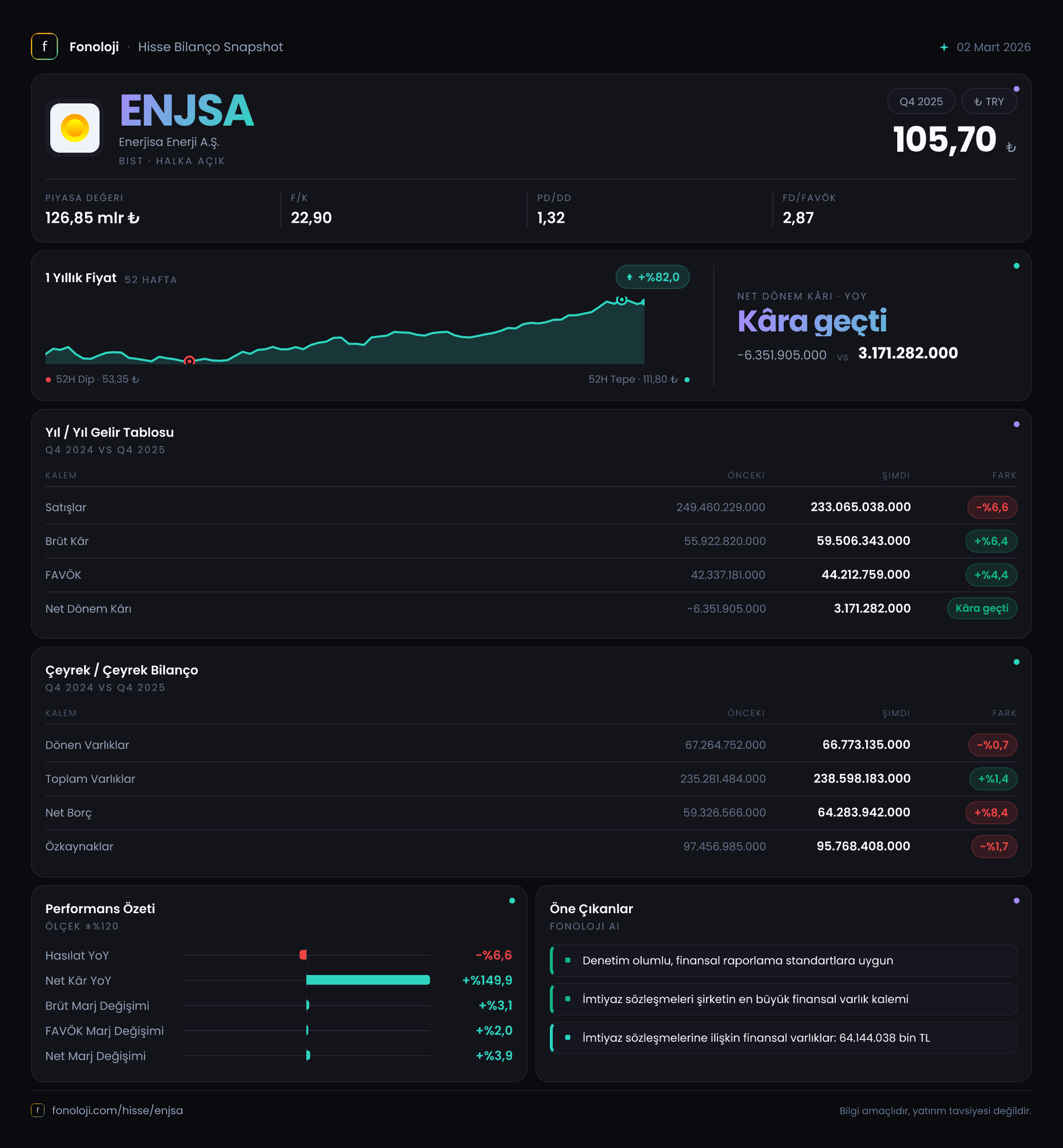Open the fonoloji.com/hisse/enjsa link
Viewport: 1063px width, 1148px height.
coord(117,1110)
